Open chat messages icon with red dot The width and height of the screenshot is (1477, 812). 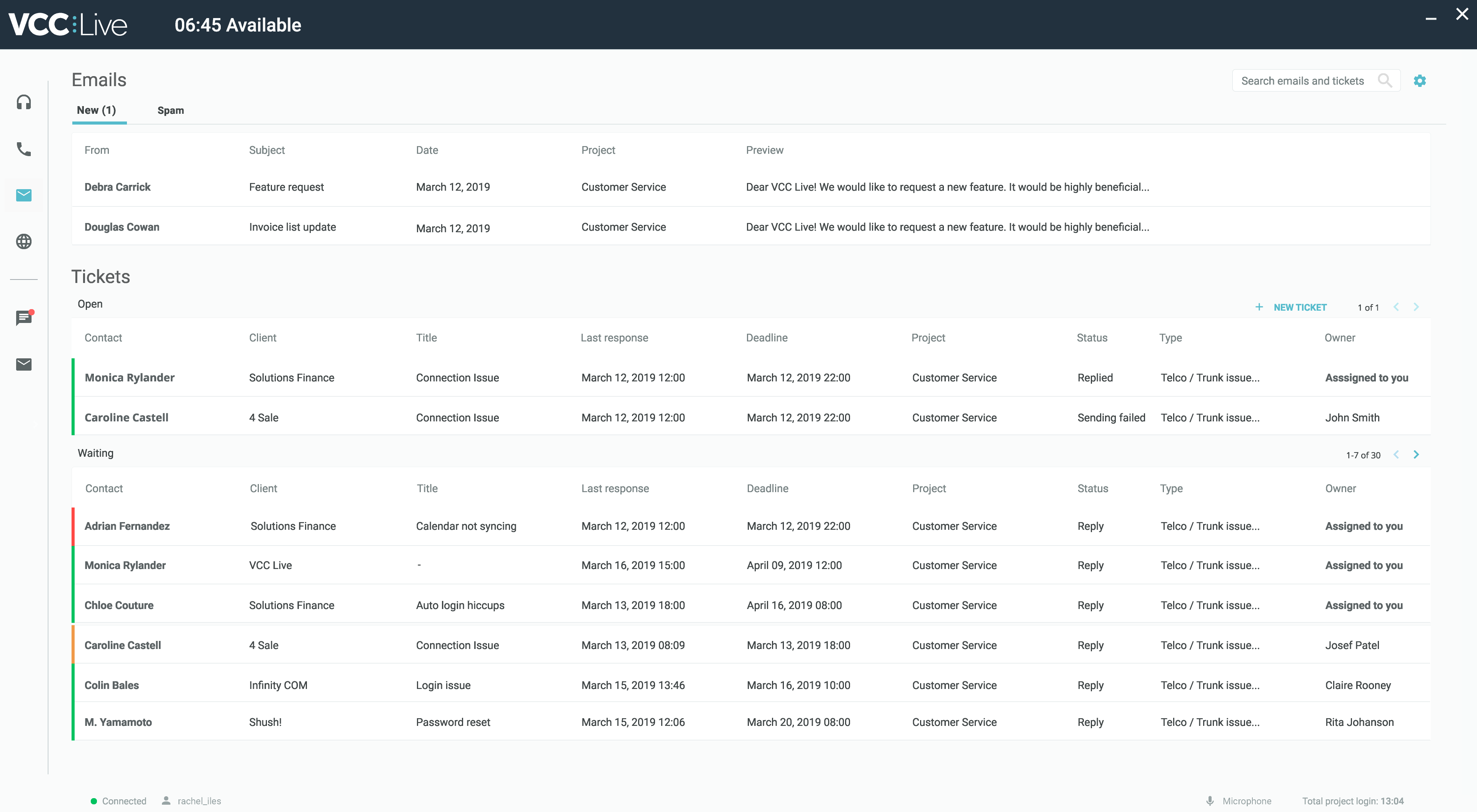[23, 318]
